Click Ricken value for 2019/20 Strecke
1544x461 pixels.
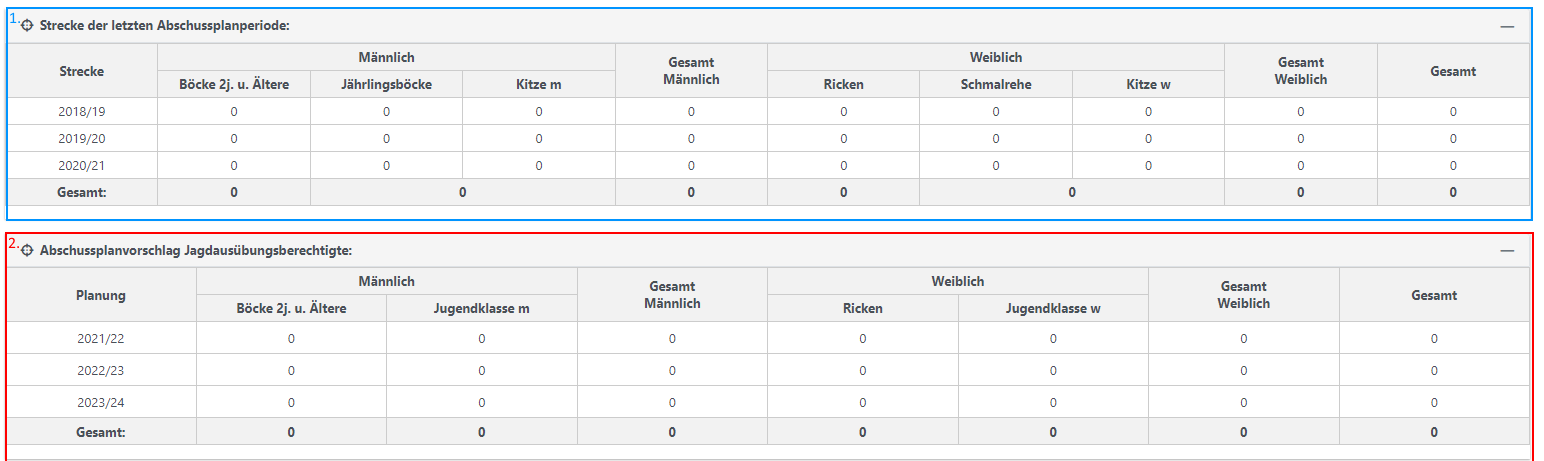point(843,139)
